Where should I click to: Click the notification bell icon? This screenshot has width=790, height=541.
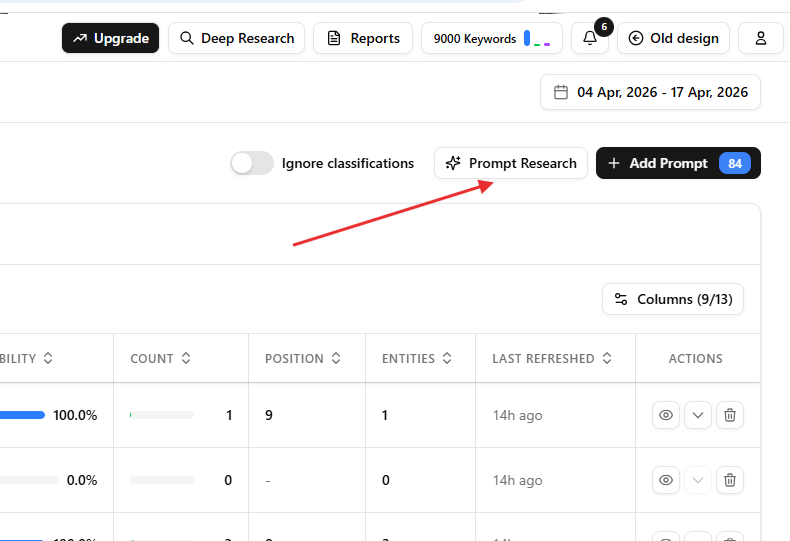589,39
